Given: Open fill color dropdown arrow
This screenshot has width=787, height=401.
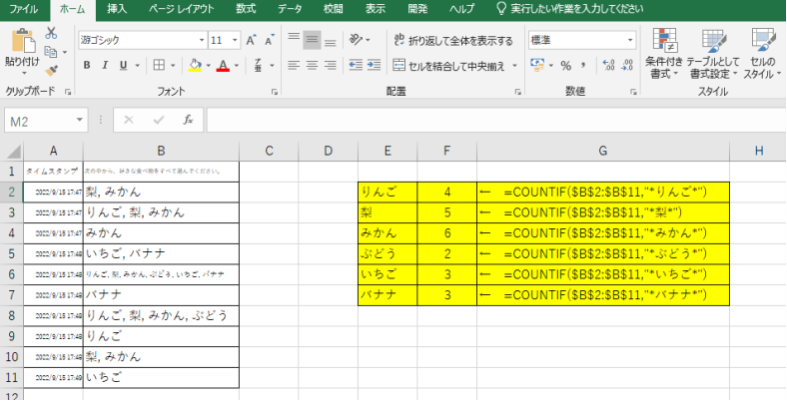Looking at the screenshot, I should point(208,66).
